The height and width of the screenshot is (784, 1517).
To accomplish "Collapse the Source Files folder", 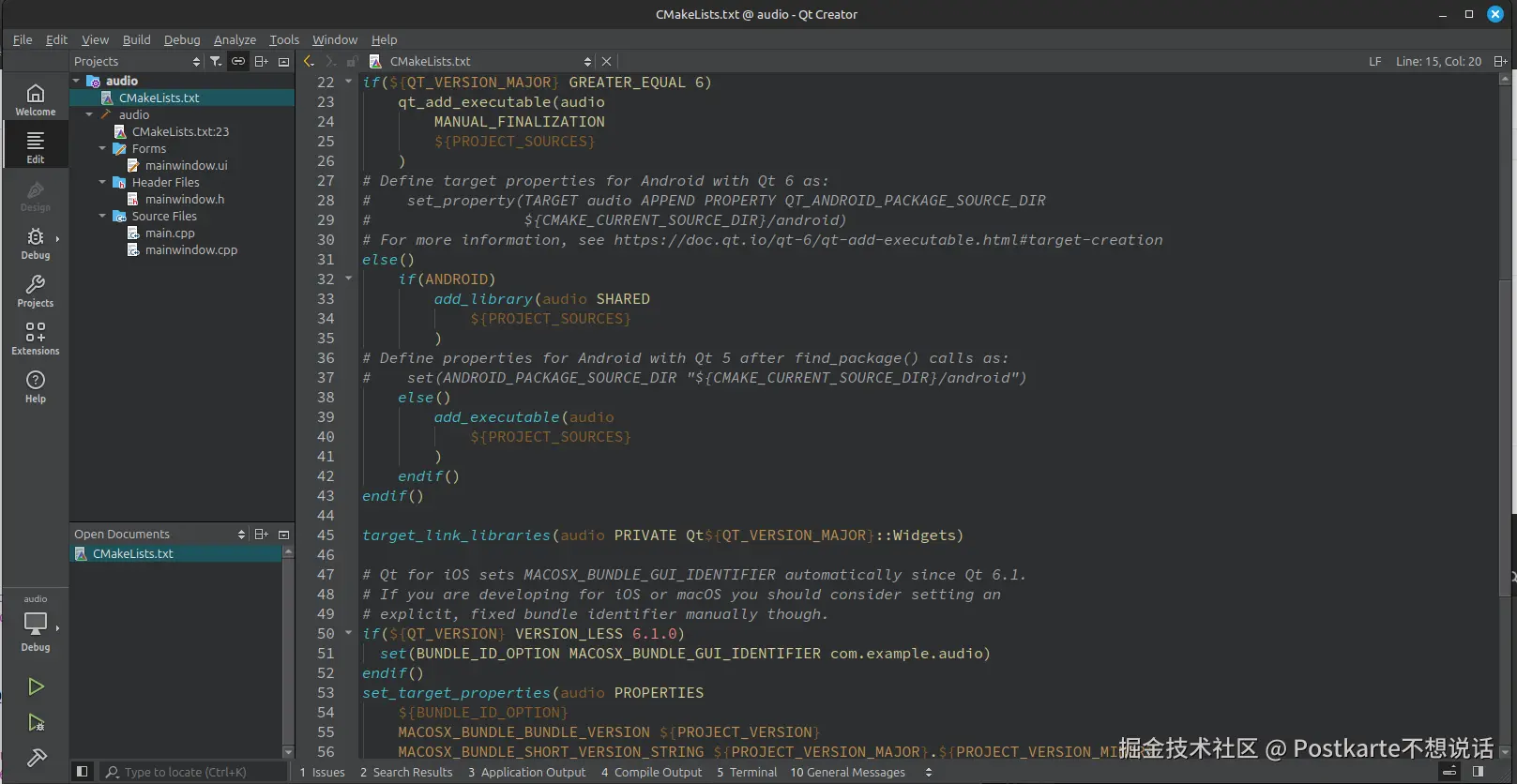I will tap(102, 216).
